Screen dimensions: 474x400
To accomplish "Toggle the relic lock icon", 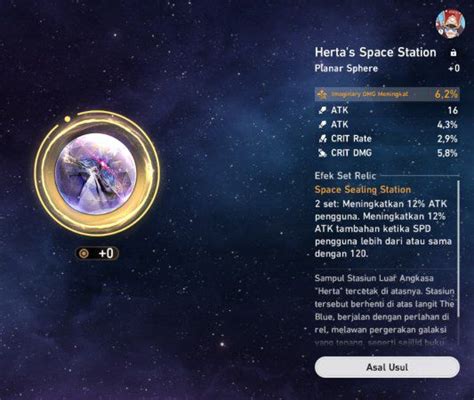I will pyautogui.click(x=453, y=53).
